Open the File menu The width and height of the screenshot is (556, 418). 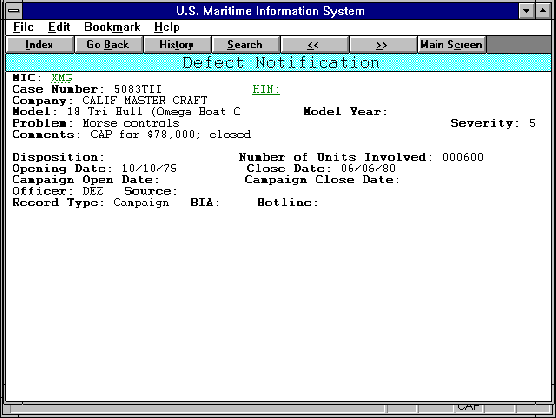[23, 27]
